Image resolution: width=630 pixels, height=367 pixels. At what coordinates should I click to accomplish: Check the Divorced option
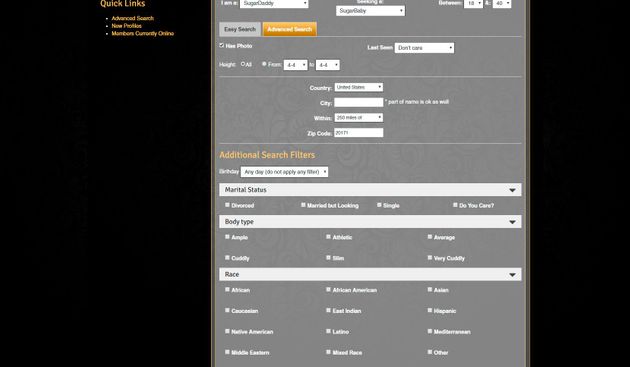pos(227,205)
